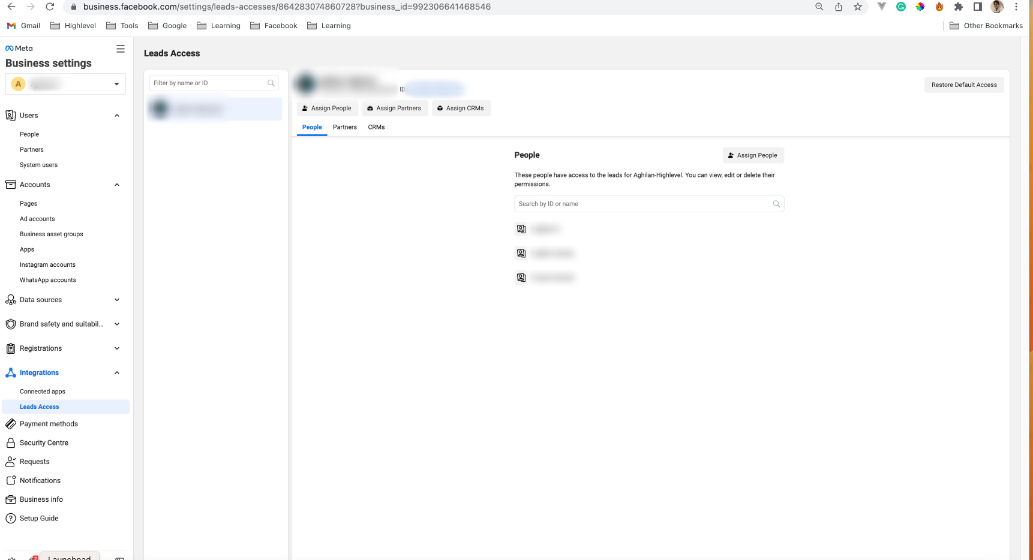Click the Meta logo
1033x560 pixels.
pos(18,48)
